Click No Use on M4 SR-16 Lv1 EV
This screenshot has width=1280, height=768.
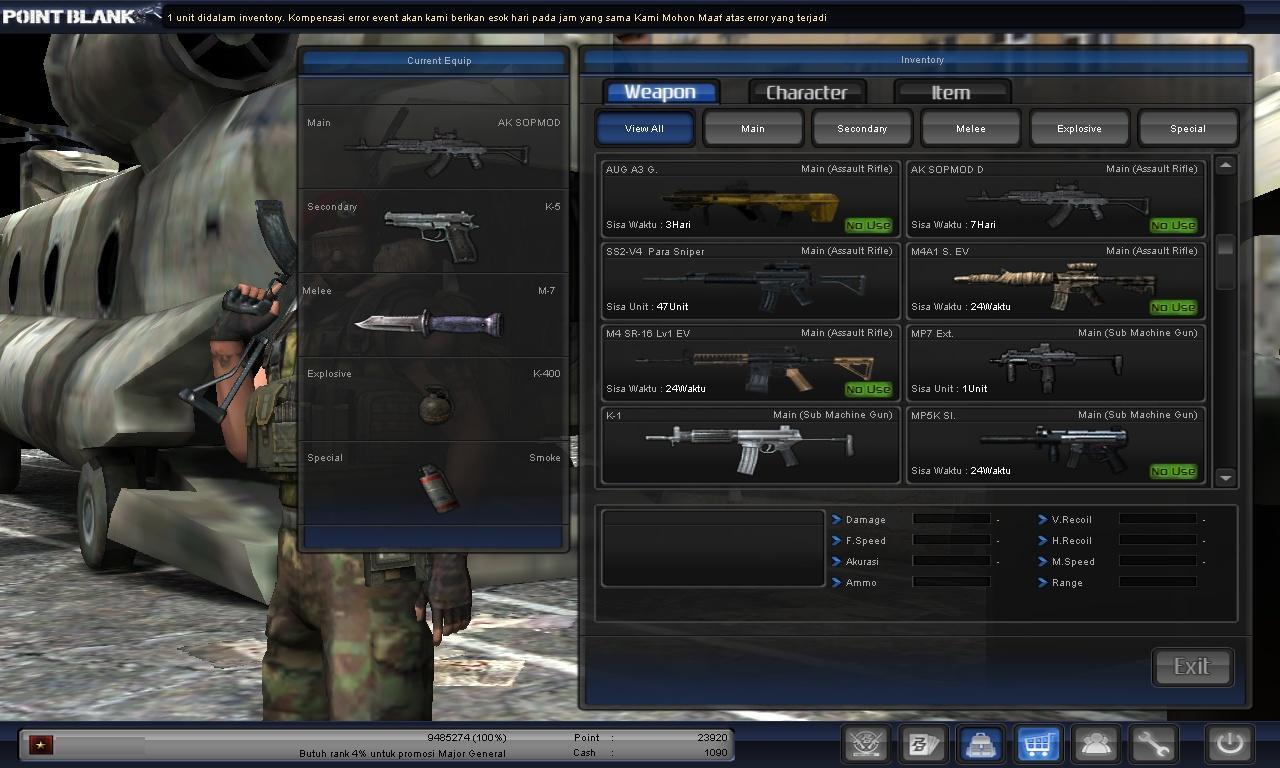(867, 389)
